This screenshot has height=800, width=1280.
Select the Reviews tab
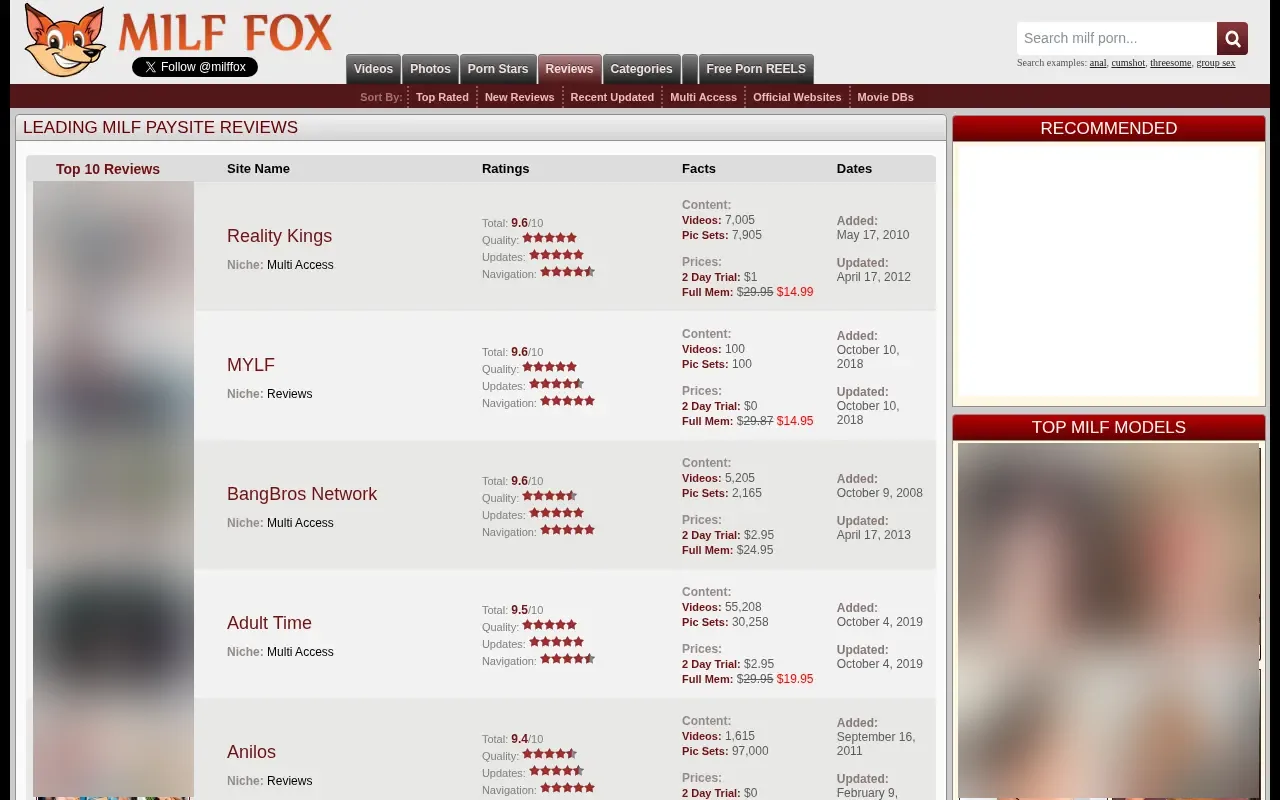point(570,69)
